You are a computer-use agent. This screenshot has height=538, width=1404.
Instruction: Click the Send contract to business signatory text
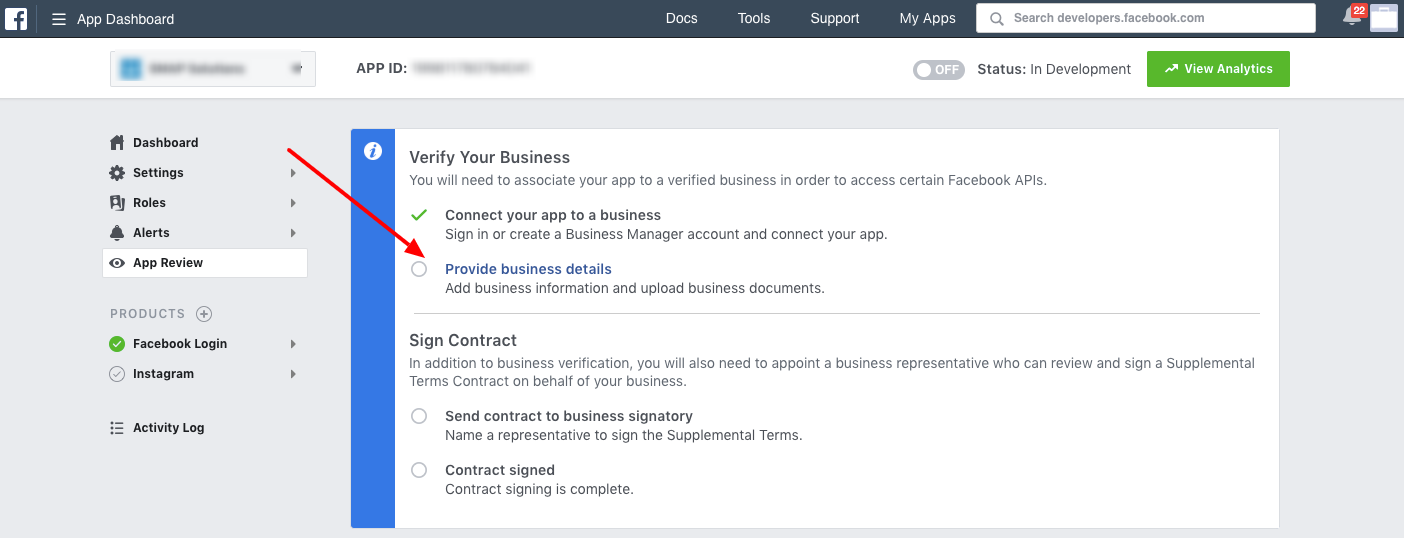point(569,416)
